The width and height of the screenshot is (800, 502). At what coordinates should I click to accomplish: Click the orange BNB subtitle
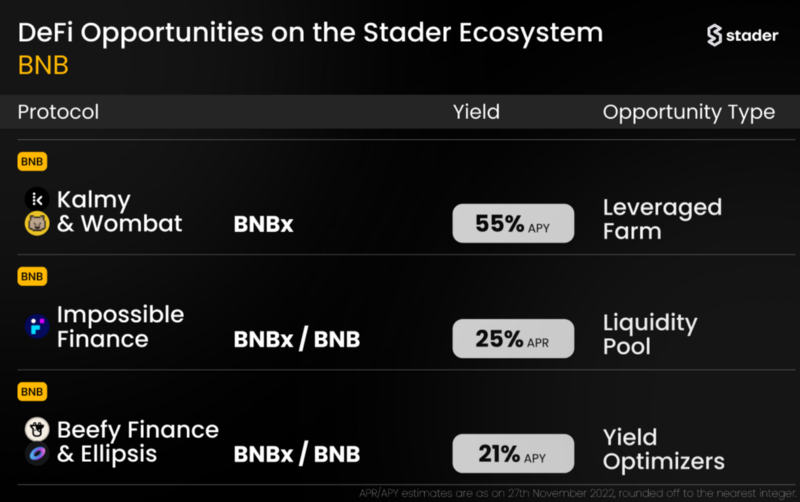43,65
